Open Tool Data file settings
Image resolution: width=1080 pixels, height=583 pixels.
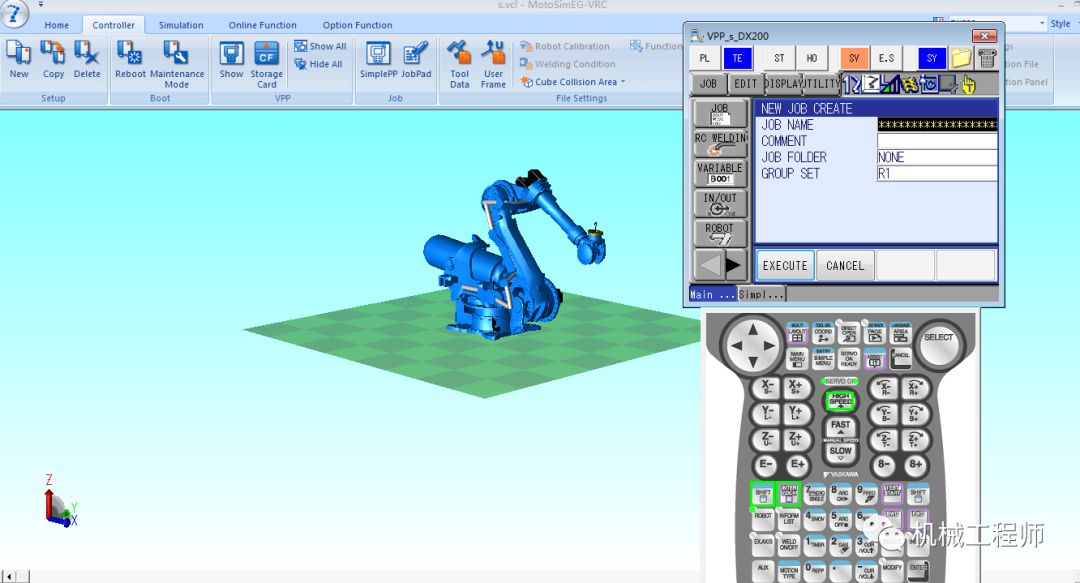(459, 64)
